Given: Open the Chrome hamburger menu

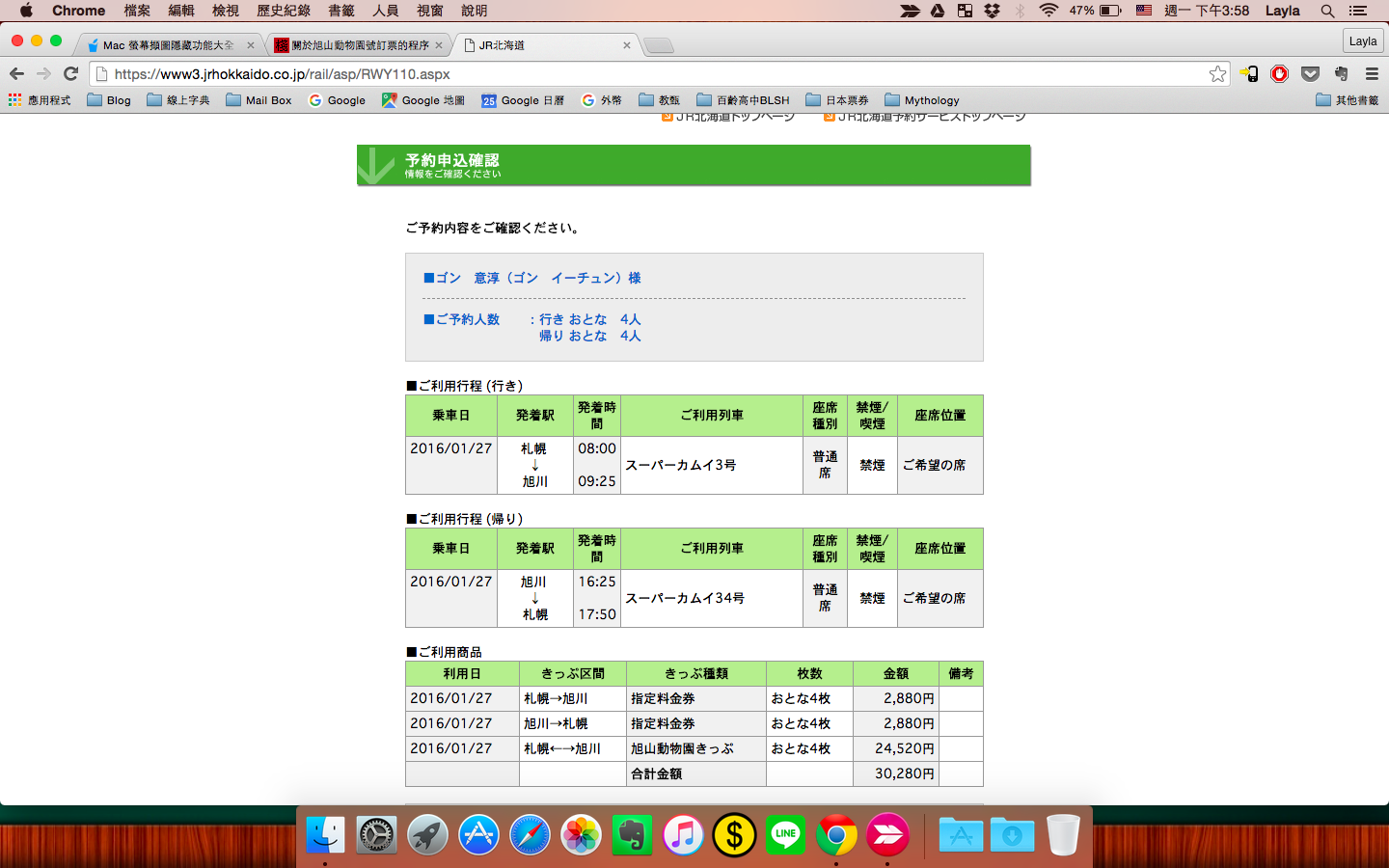Looking at the screenshot, I should (x=1372, y=74).
